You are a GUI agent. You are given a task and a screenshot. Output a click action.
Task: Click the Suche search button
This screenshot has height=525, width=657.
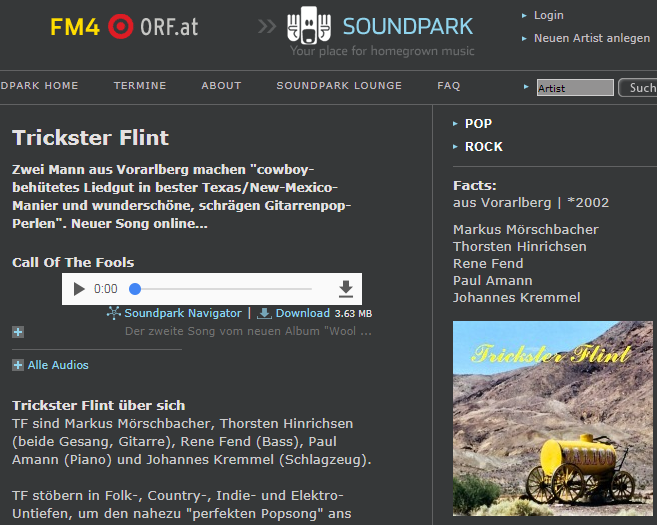638,88
